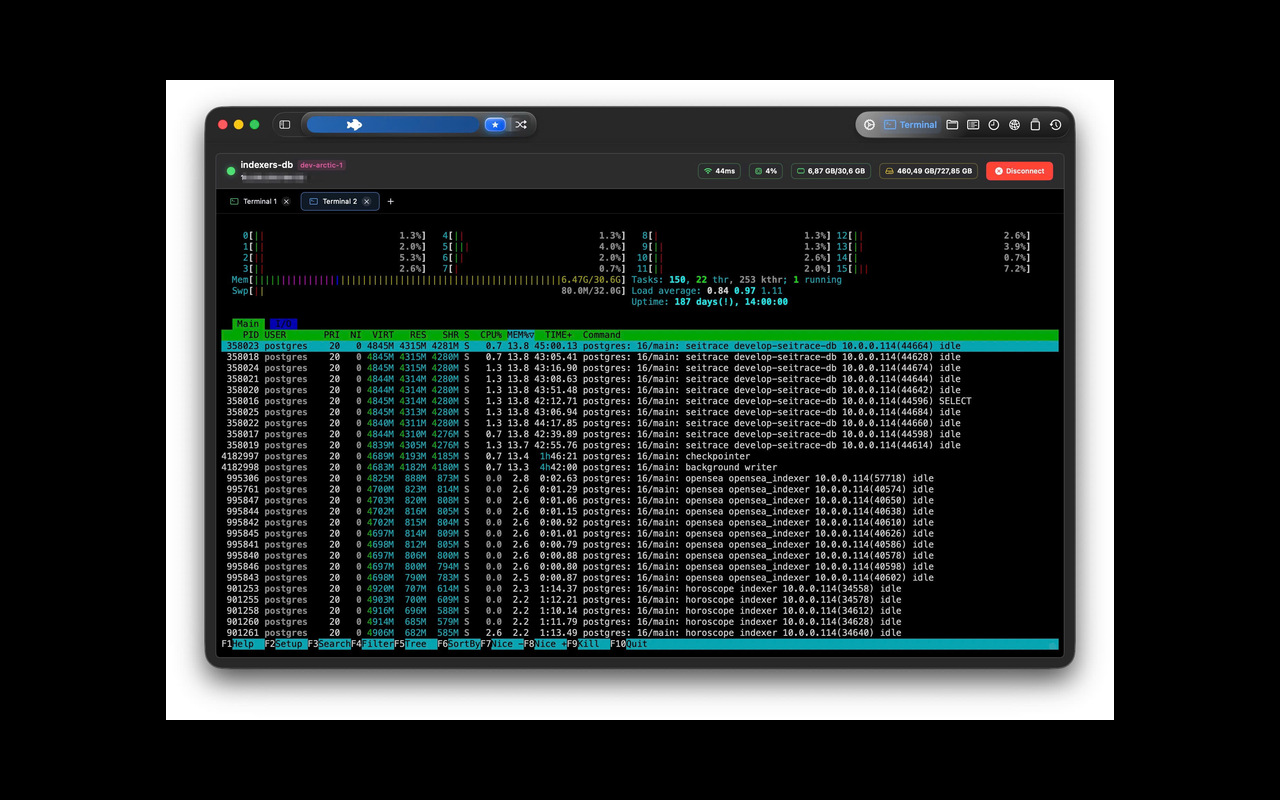Click the Command column header
The height and width of the screenshot is (800, 1280).
pyautogui.click(x=601, y=335)
